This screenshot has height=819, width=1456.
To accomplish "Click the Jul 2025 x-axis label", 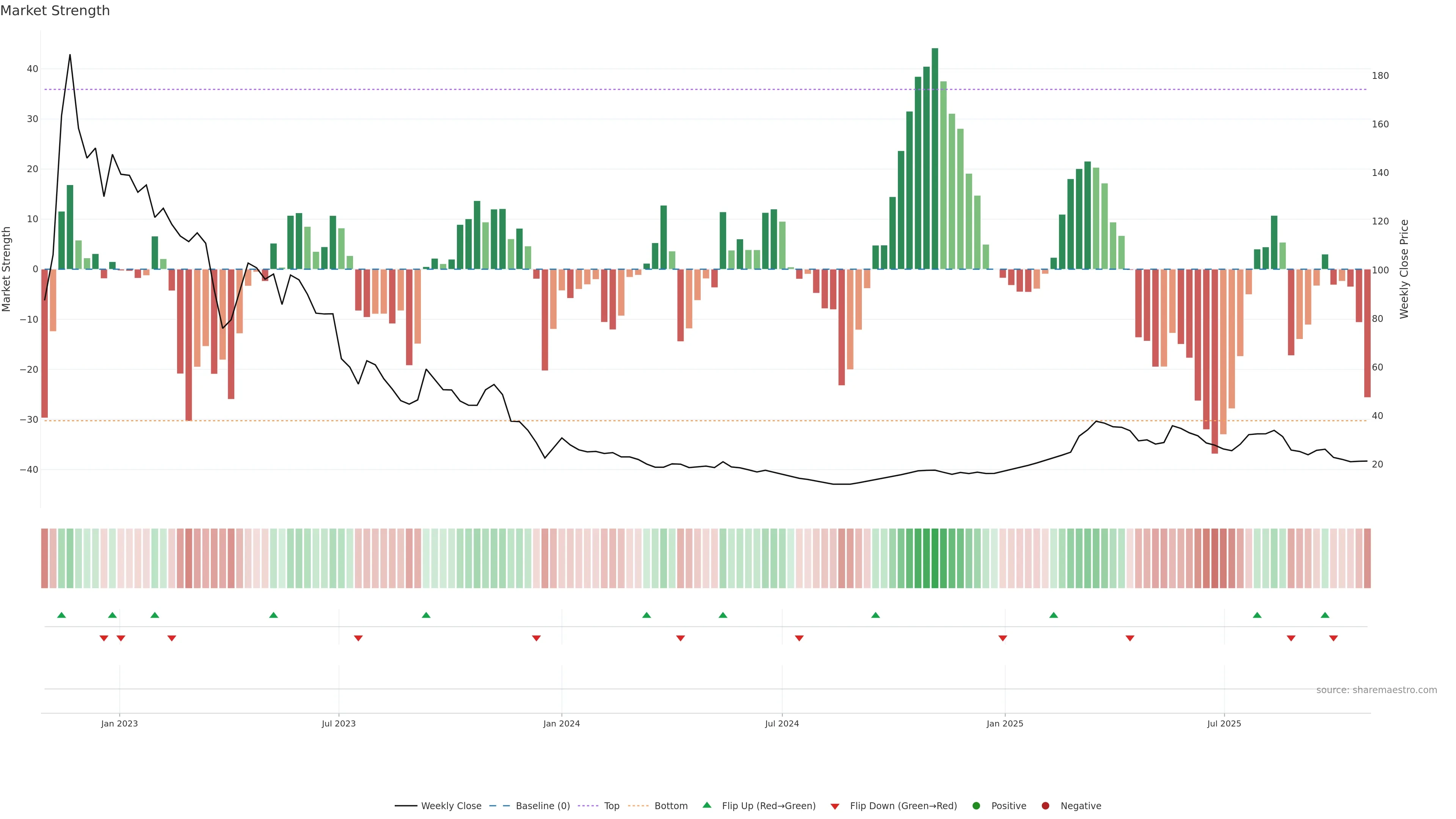I will coord(1224,723).
